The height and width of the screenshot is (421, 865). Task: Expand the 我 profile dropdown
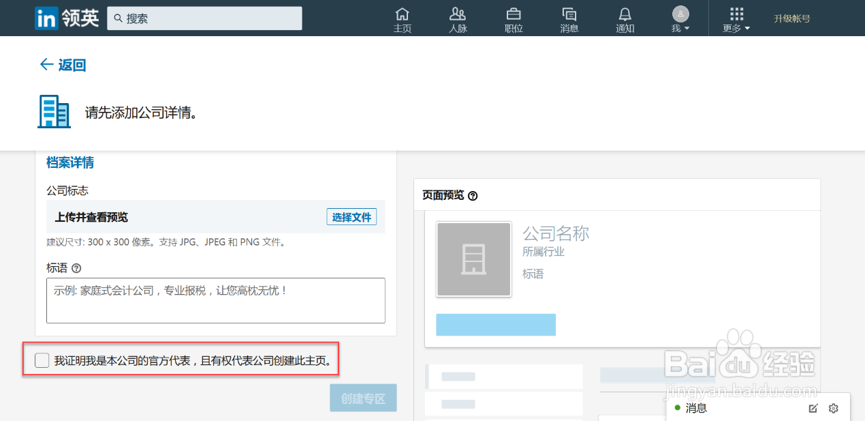click(x=681, y=20)
